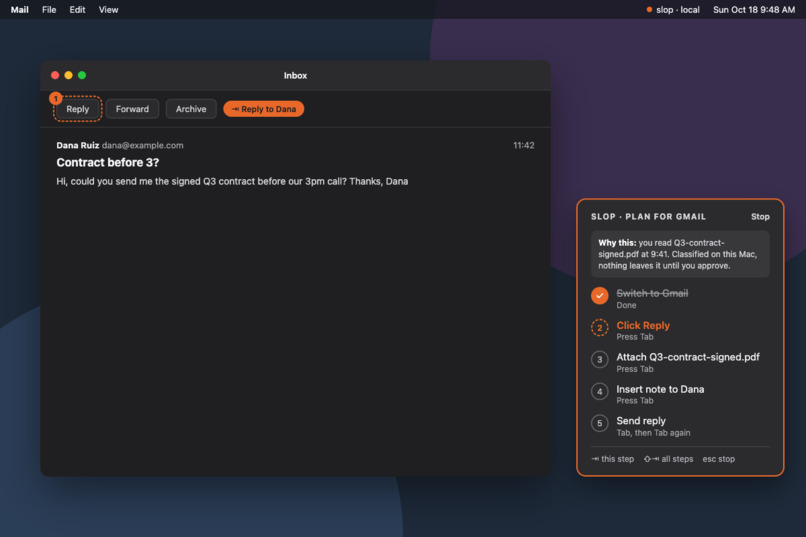
Task: Click the message body text
Action: coord(232,181)
